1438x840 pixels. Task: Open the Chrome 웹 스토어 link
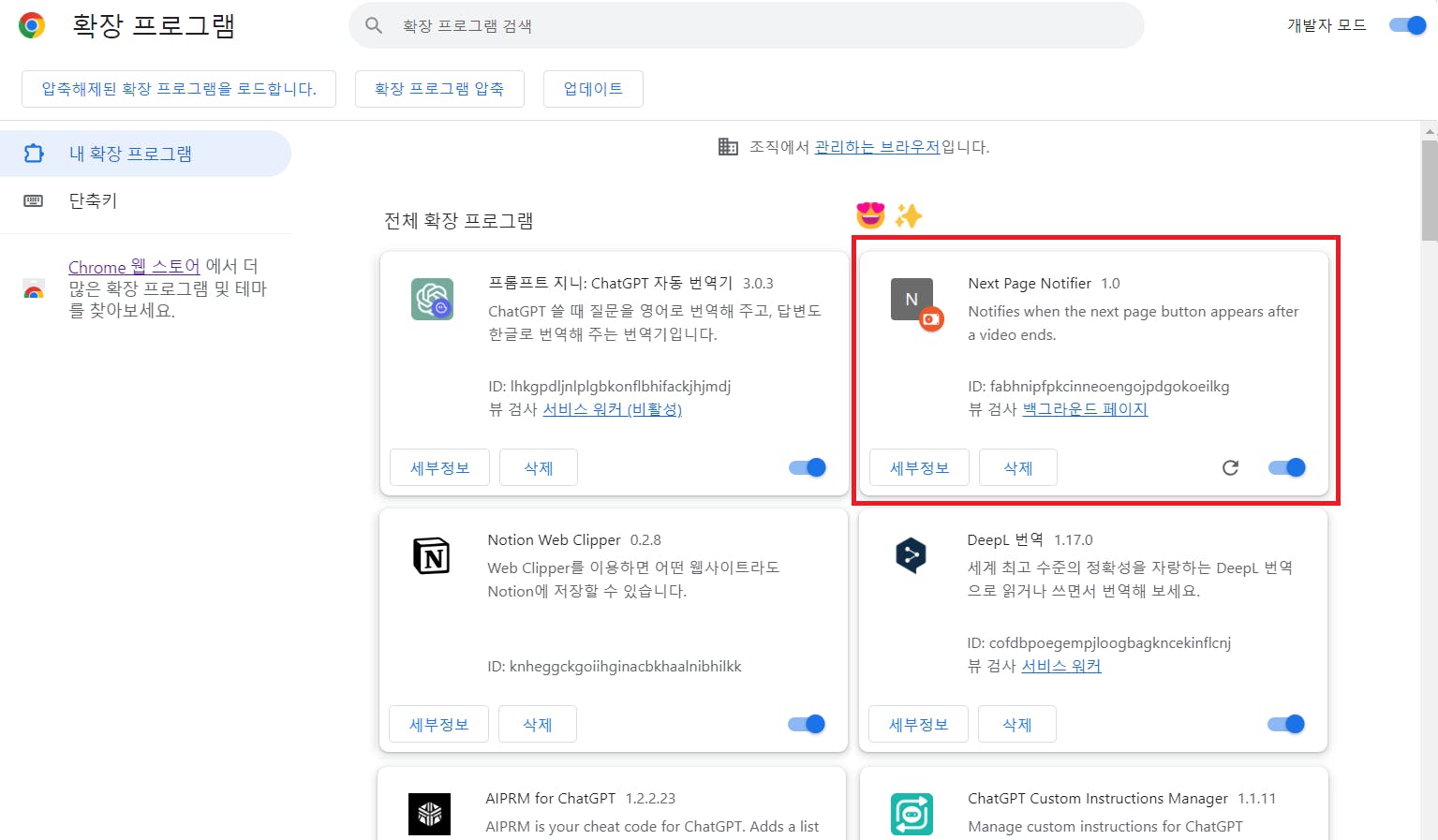pos(134,267)
